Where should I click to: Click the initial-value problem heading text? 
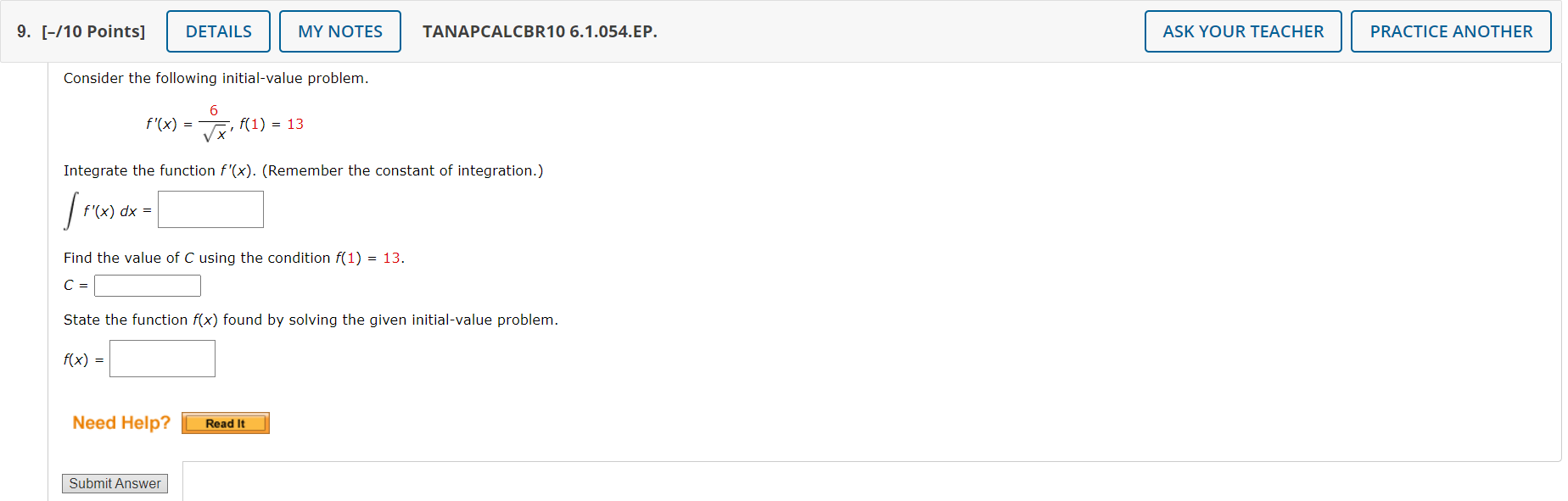[215, 78]
